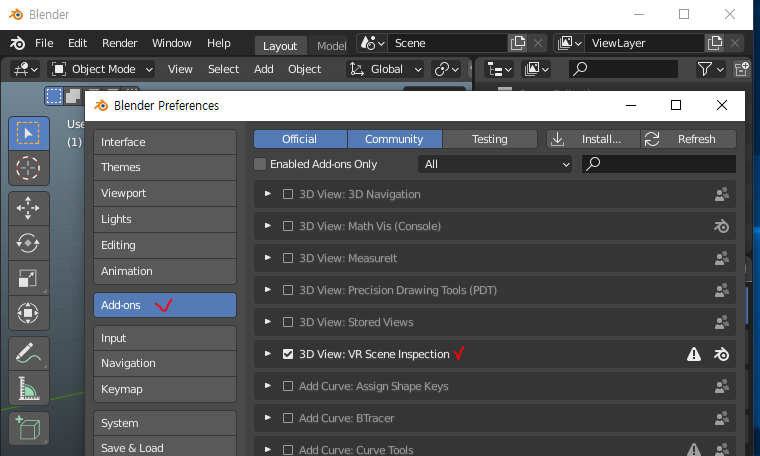Open the Object Mode dropdown
760x456 pixels.
(x=101, y=69)
